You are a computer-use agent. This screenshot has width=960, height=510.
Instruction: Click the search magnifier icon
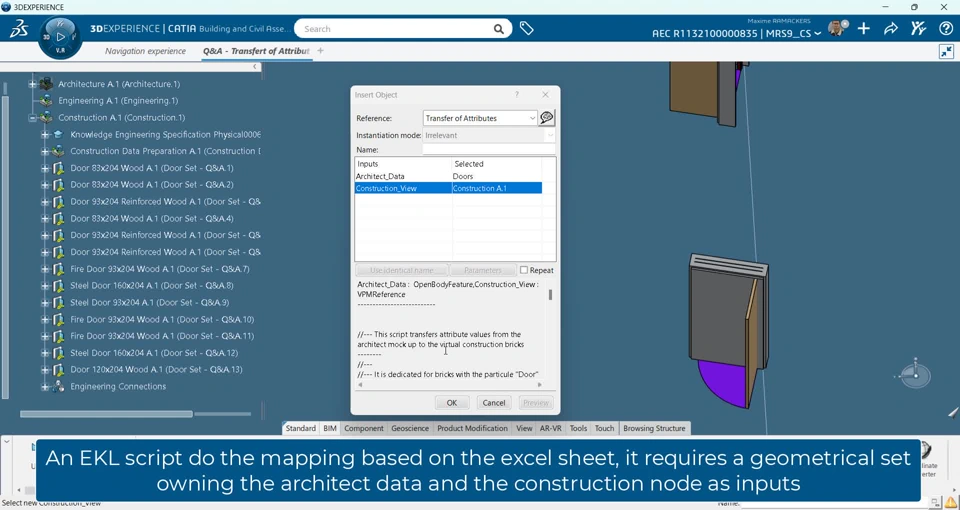499,29
